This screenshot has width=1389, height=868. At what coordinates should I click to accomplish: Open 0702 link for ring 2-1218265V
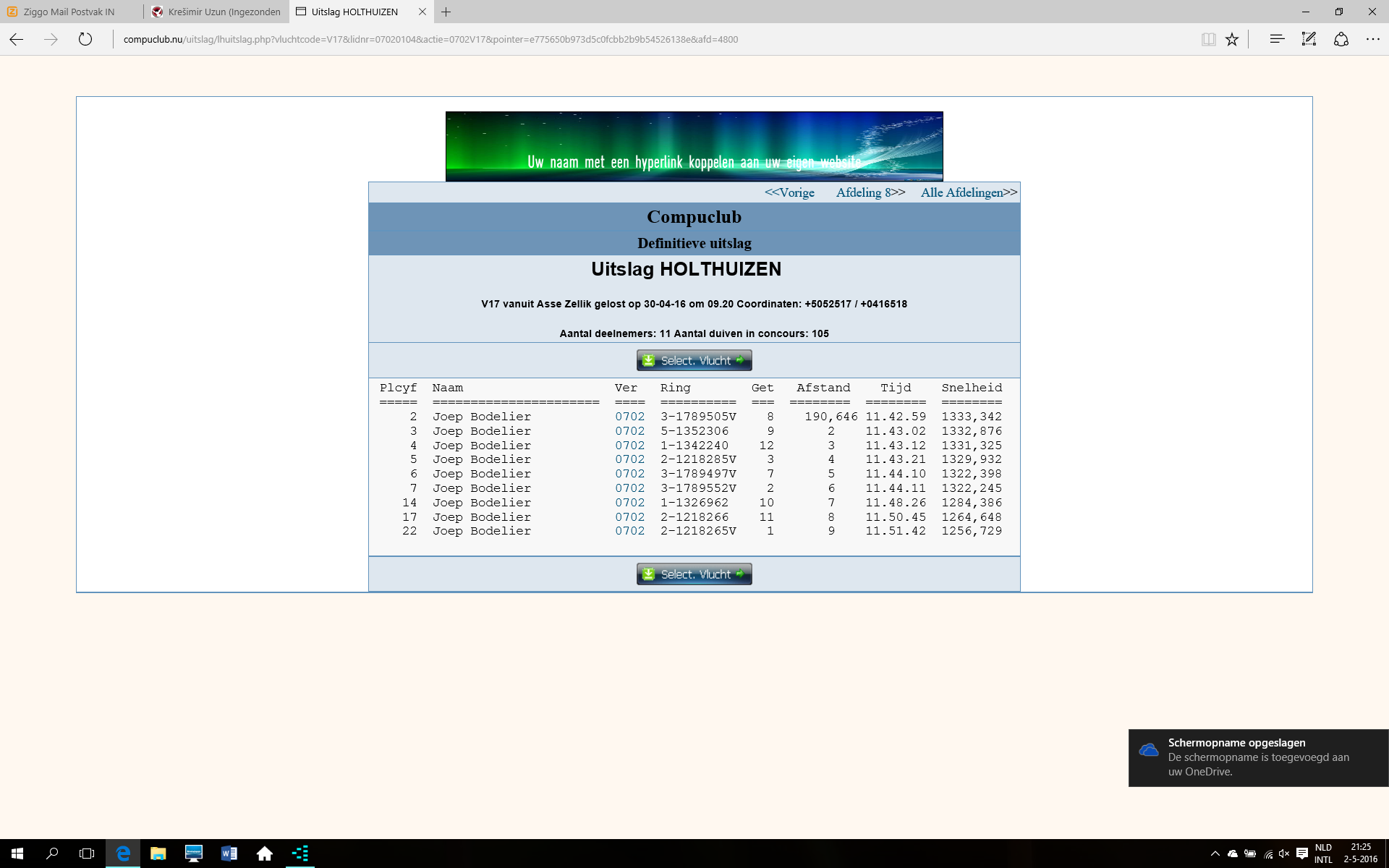(x=629, y=531)
